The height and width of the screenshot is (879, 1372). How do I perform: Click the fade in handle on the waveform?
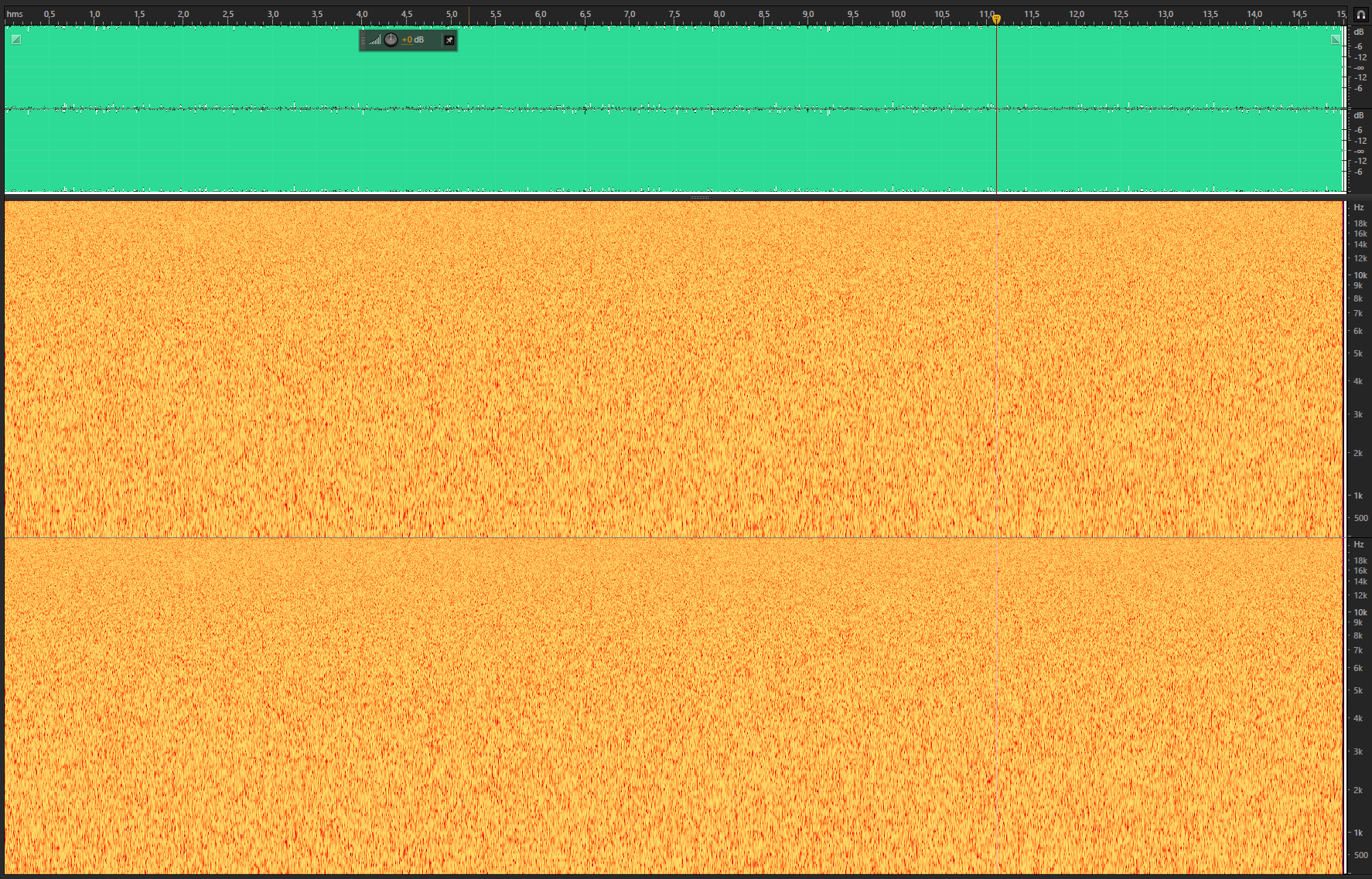tap(16, 39)
